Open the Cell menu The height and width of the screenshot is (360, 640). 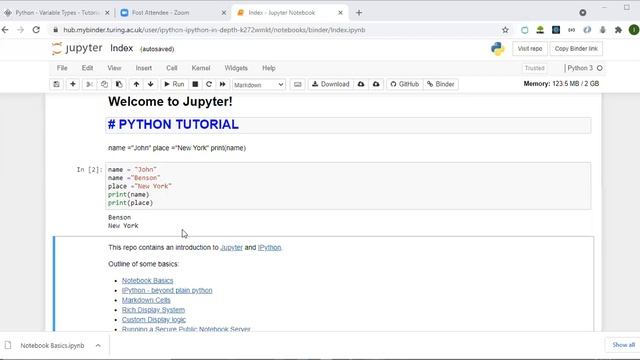[x=172, y=68]
